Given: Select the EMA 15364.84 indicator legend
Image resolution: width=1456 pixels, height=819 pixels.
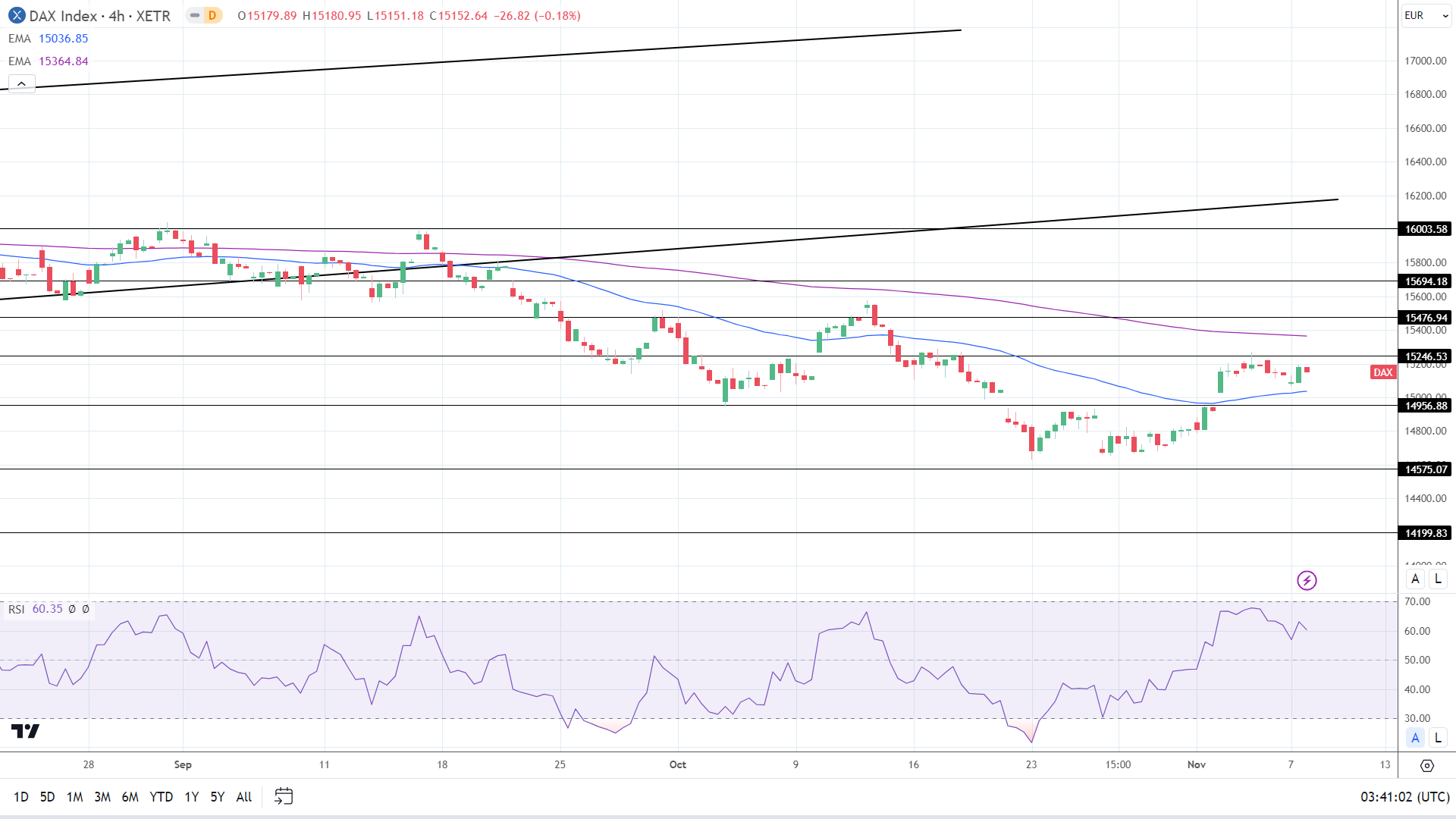Looking at the screenshot, I should point(49,61).
